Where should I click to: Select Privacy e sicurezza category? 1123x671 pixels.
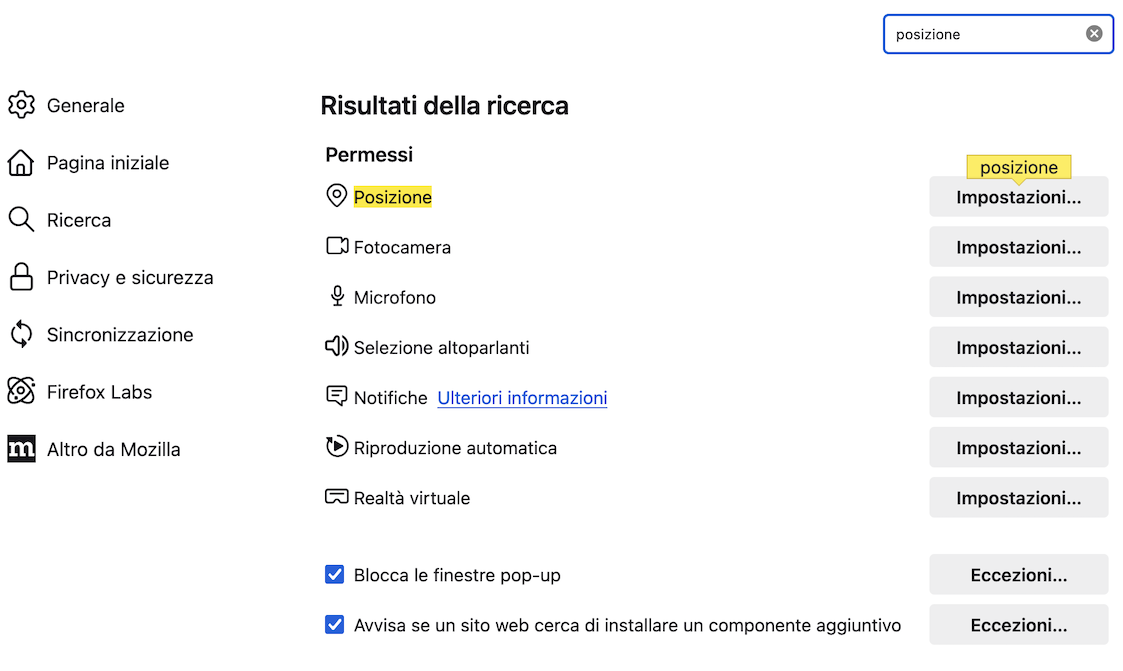click(130, 277)
